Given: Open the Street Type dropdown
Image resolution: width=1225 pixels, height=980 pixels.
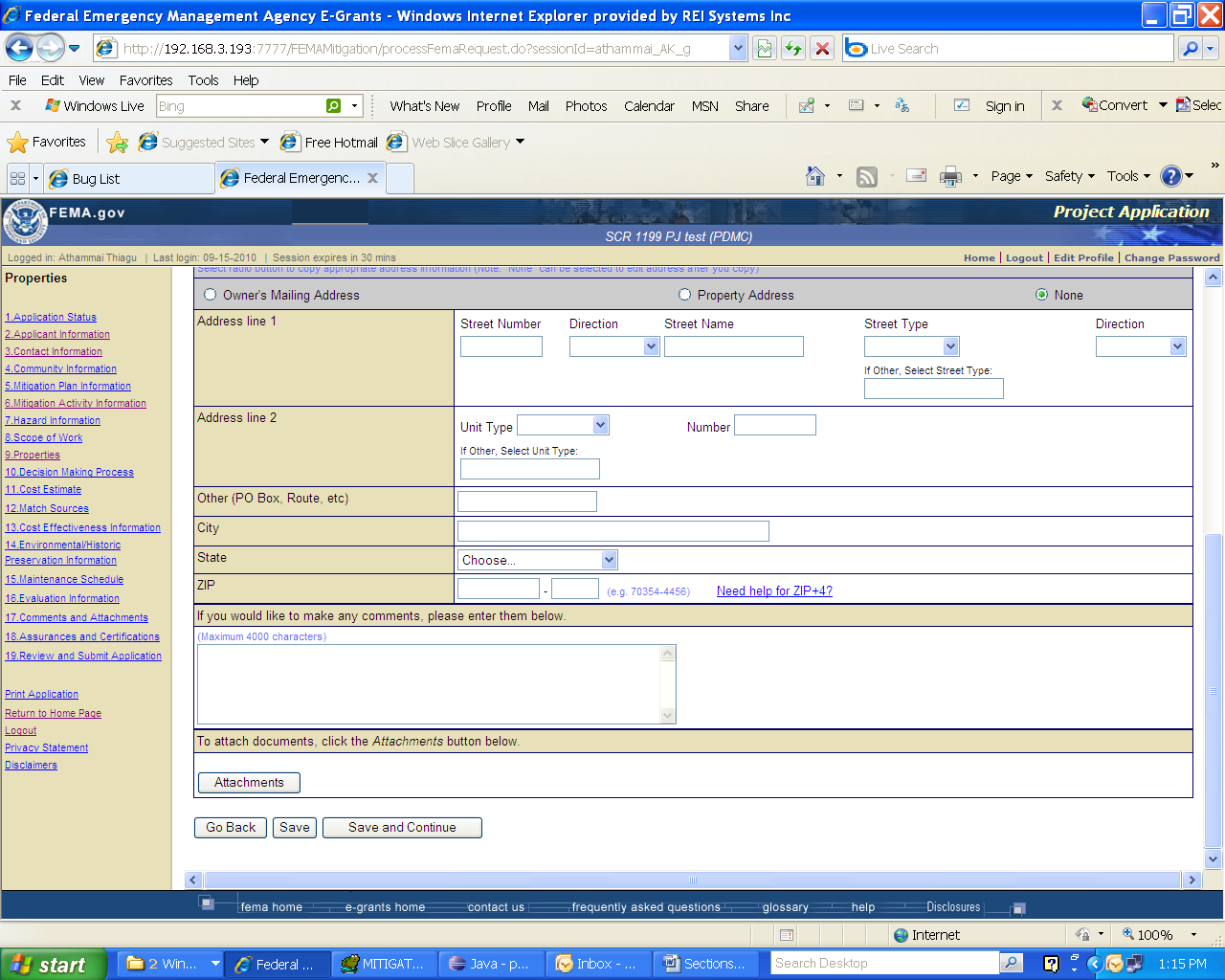Looking at the screenshot, I should [x=911, y=346].
